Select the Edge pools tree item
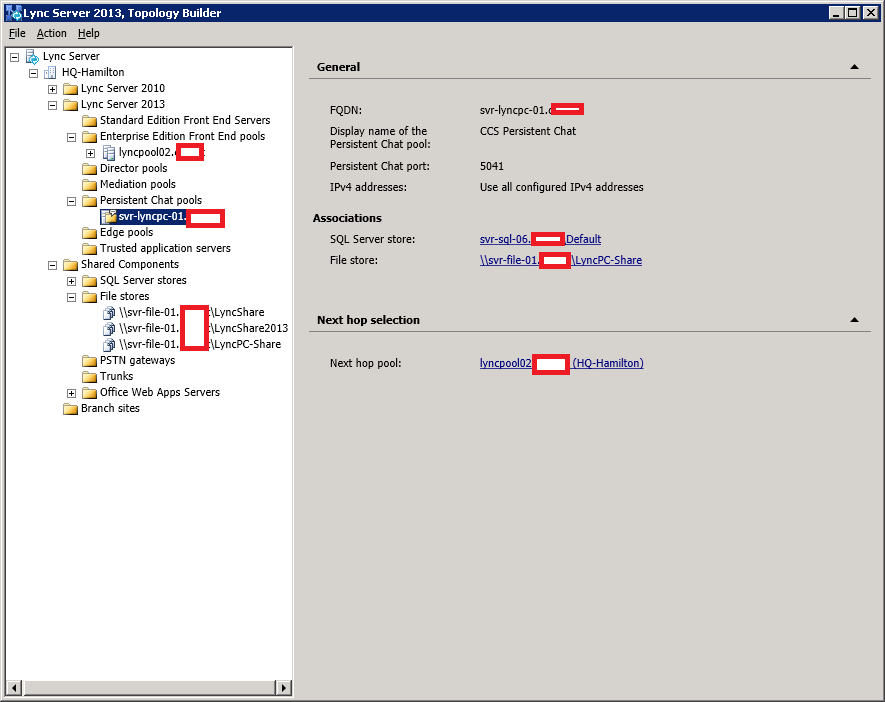Screen dimensions: 885x702 126,232
